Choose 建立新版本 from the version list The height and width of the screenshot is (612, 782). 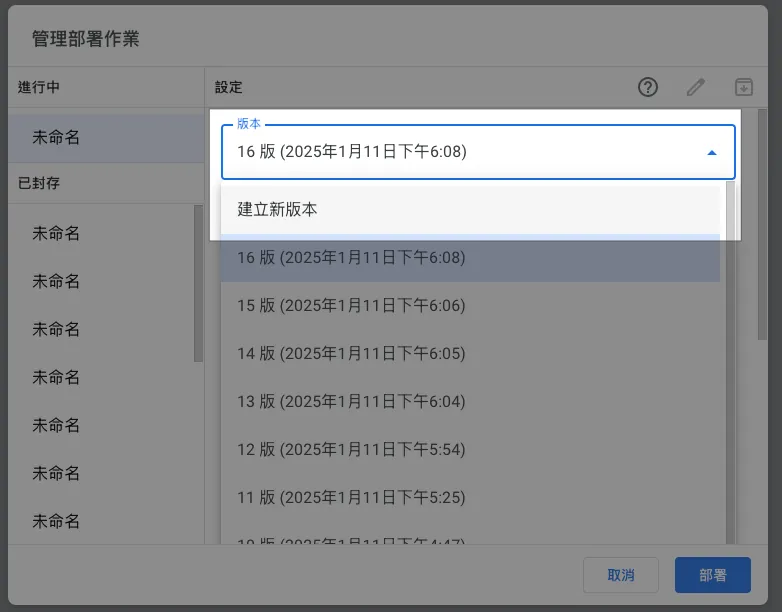tap(470, 209)
